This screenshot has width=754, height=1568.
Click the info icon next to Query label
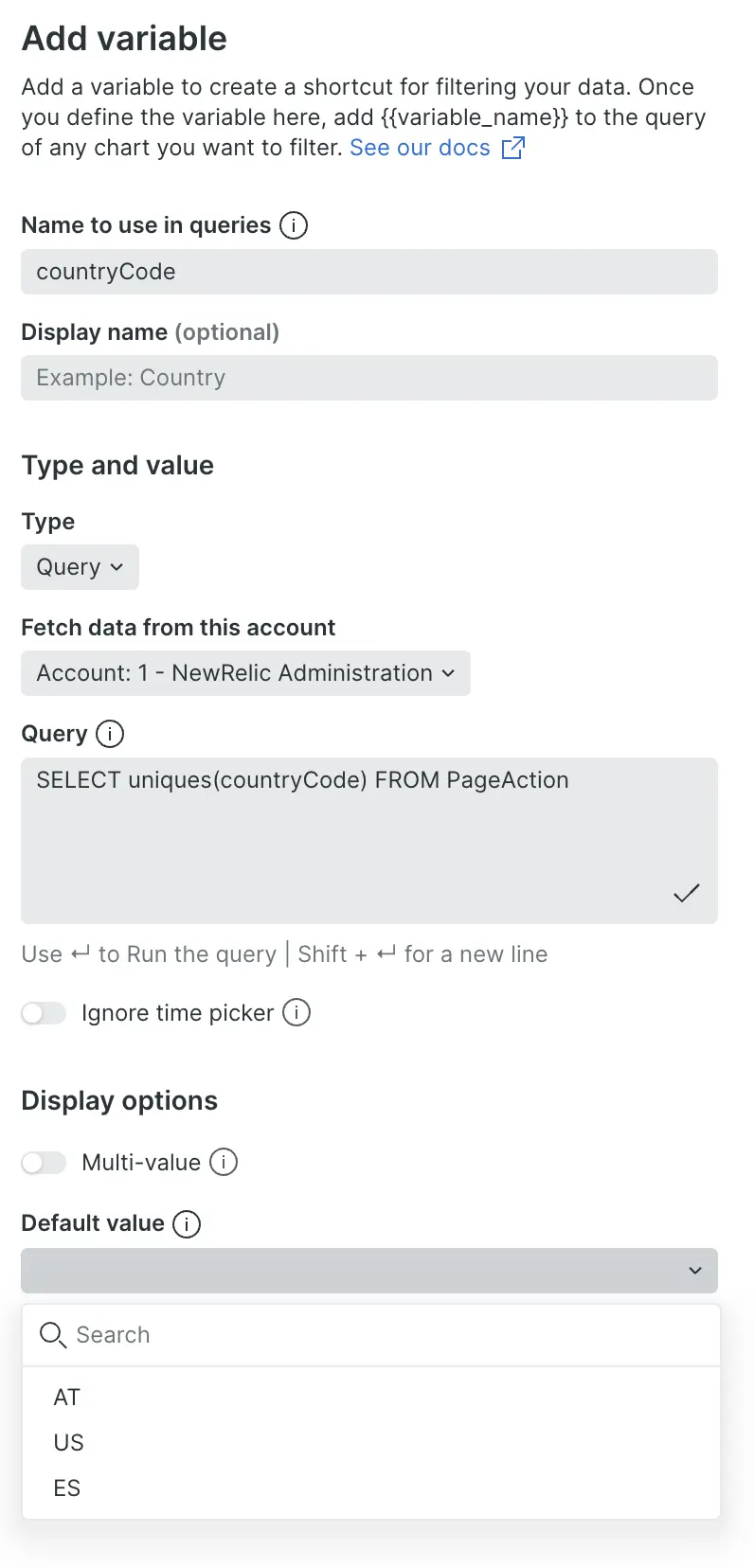110,734
